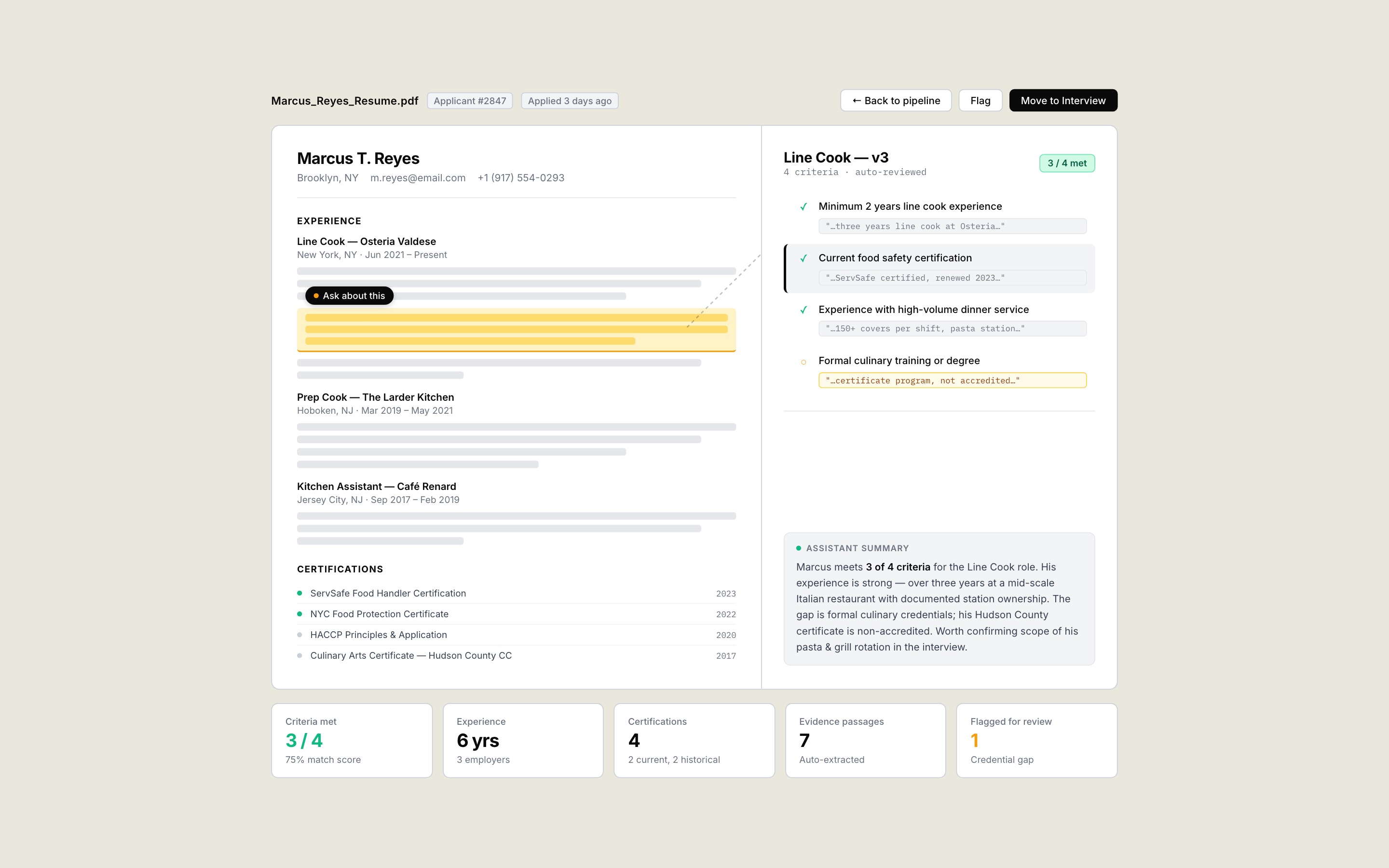The width and height of the screenshot is (1389, 868).
Task: Open ServSafe certified renewed 2023 evidence quote
Action: click(952, 278)
